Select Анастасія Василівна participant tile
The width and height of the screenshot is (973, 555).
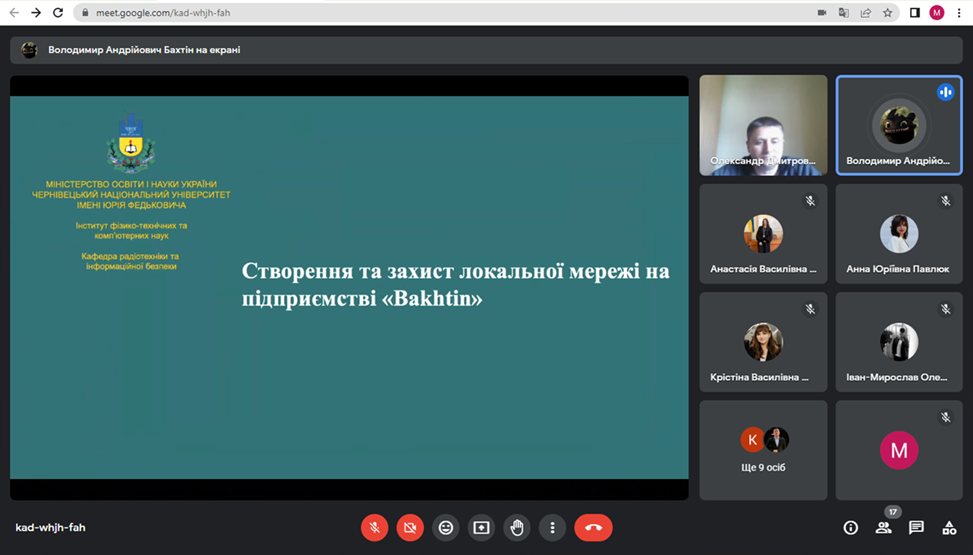coord(763,233)
